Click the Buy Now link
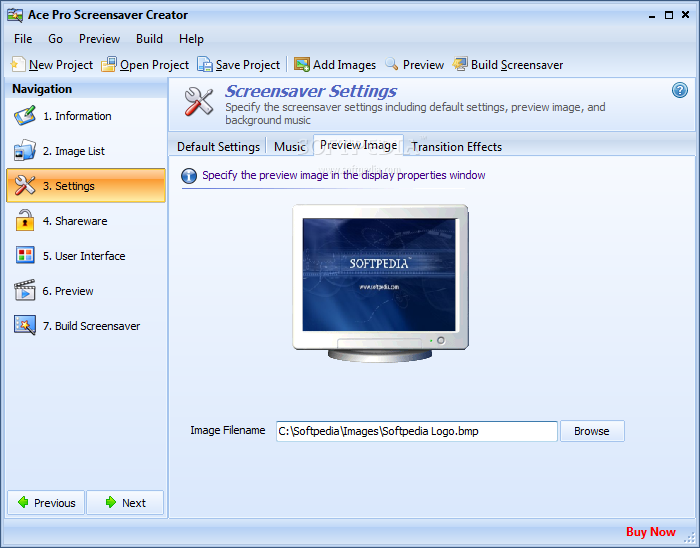700x548 pixels. [650, 532]
